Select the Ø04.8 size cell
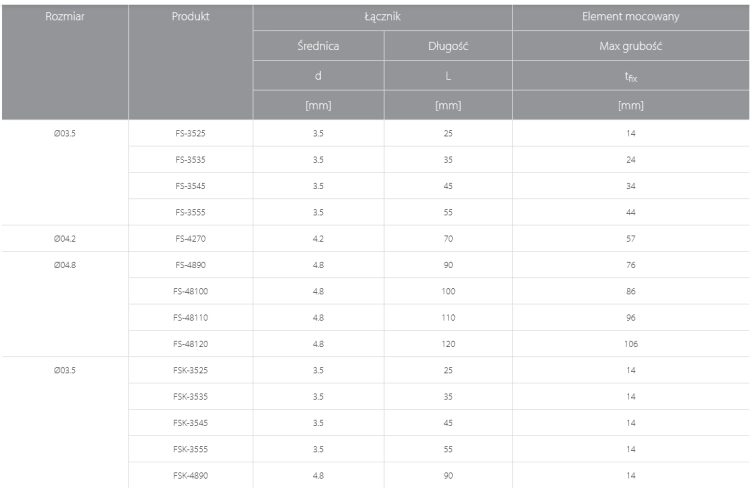Viewport: 750px width, 488px height. click(65, 265)
